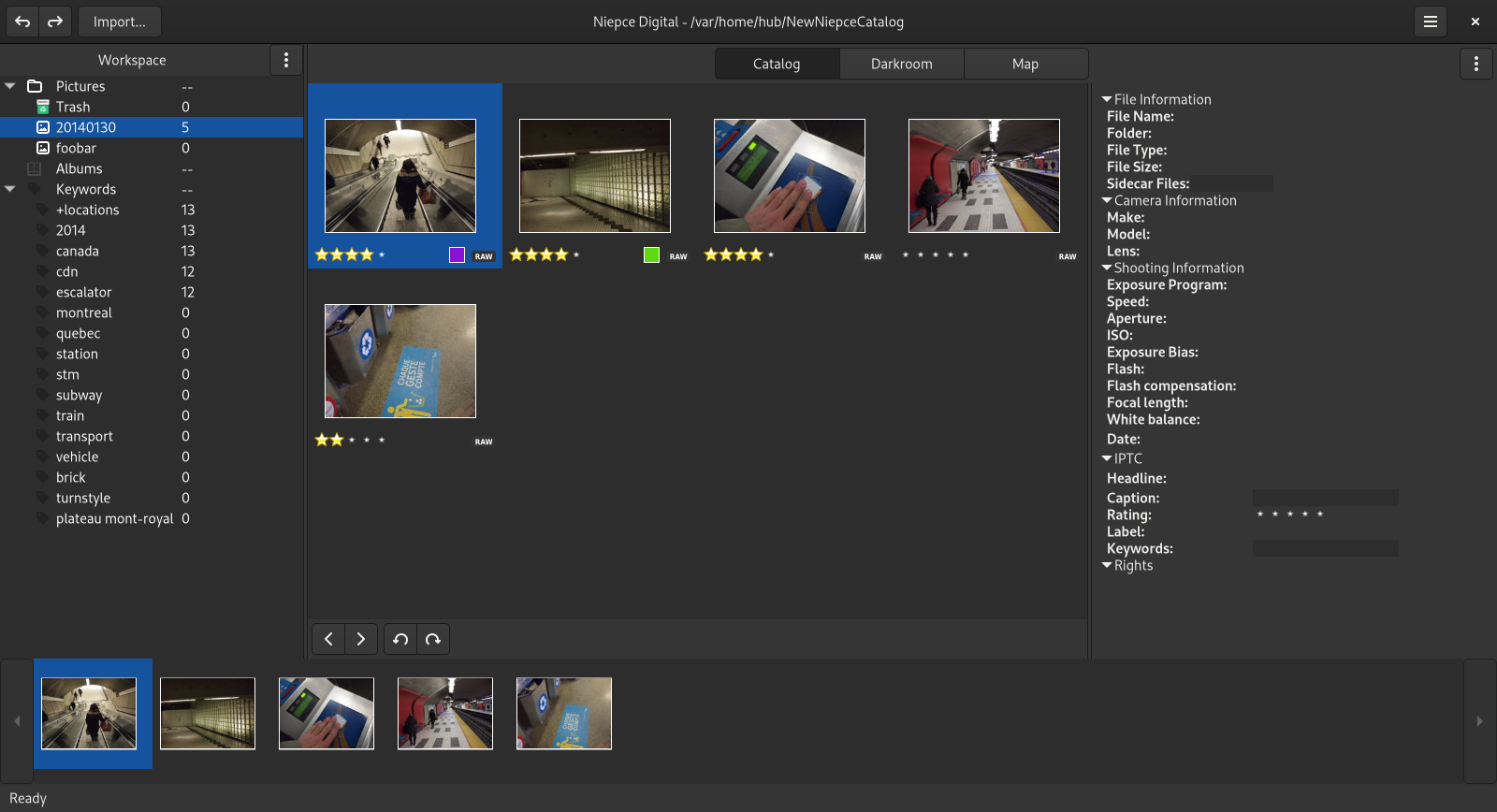Switch to the Map tab
The width and height of the screenshot is (1497, 812).
coord(1025,64)
